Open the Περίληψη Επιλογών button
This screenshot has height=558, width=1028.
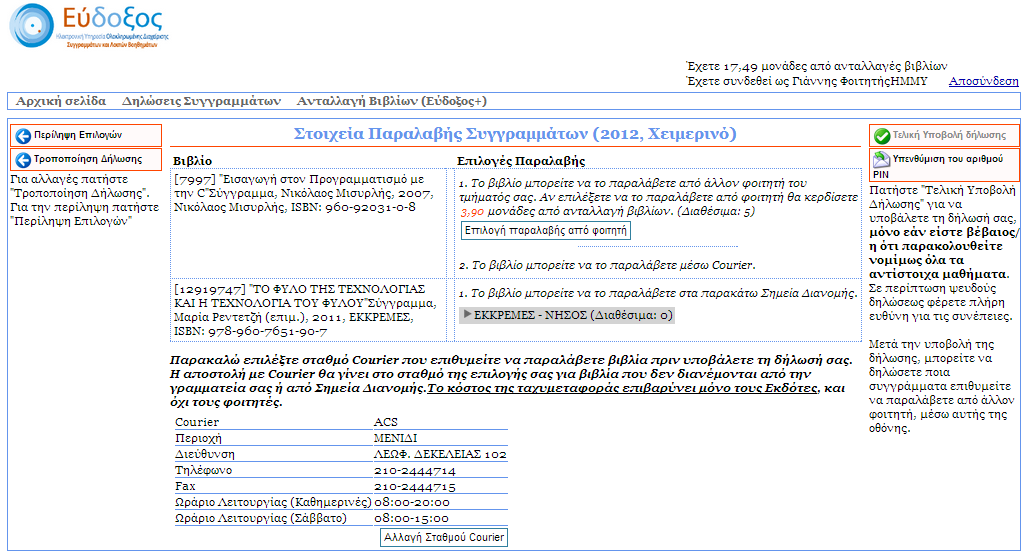[x=86, y=136]
